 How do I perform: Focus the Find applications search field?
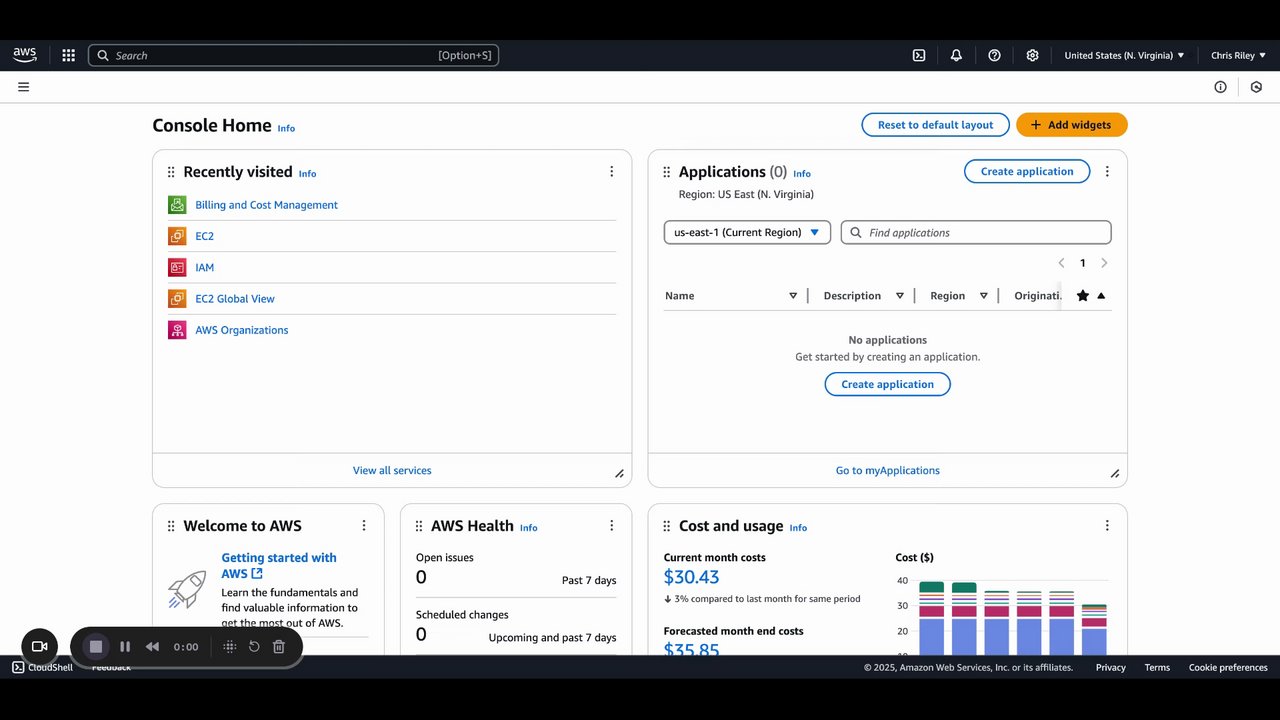point(976,232)
